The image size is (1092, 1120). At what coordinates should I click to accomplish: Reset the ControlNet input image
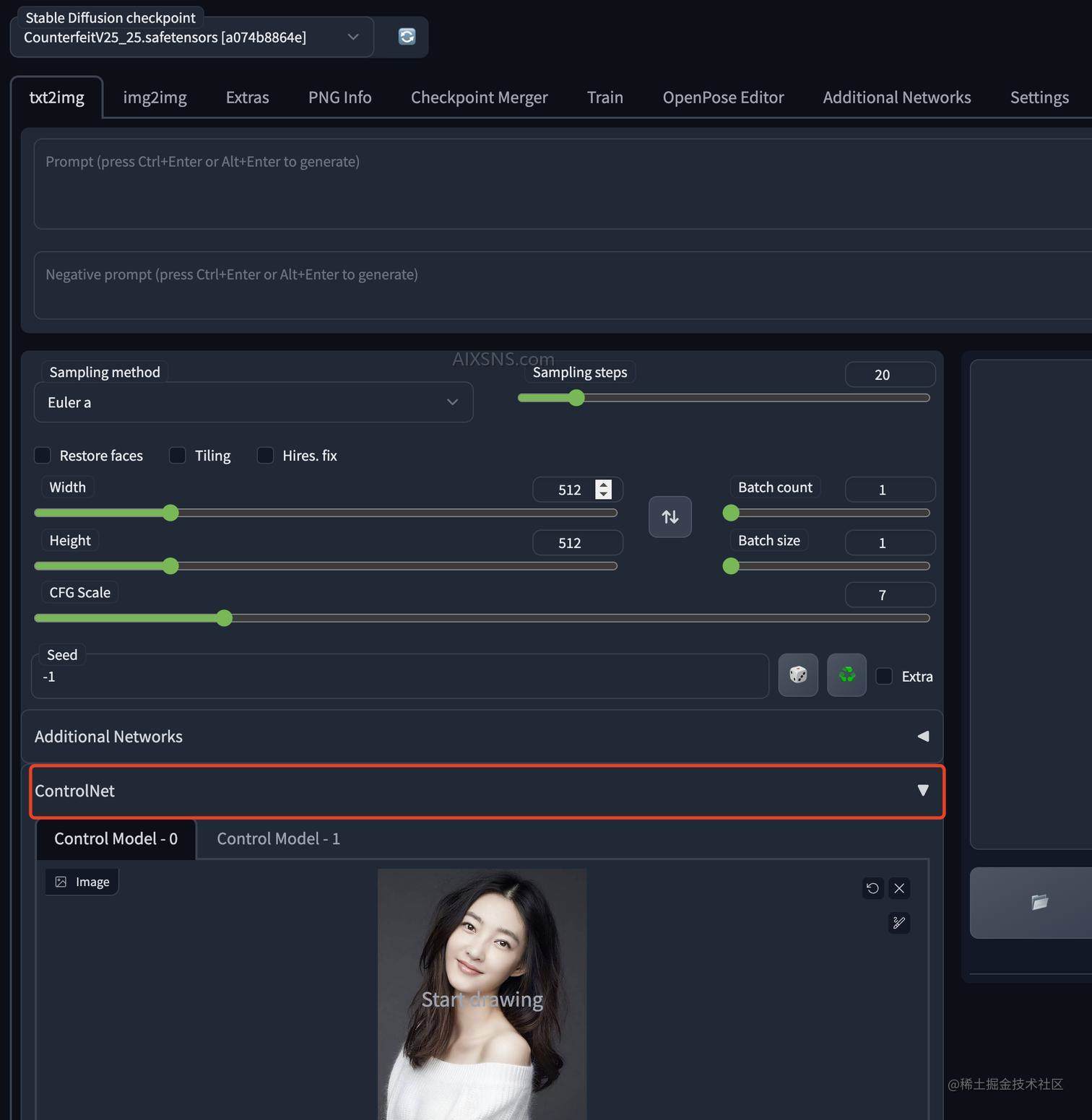[872, 888]
